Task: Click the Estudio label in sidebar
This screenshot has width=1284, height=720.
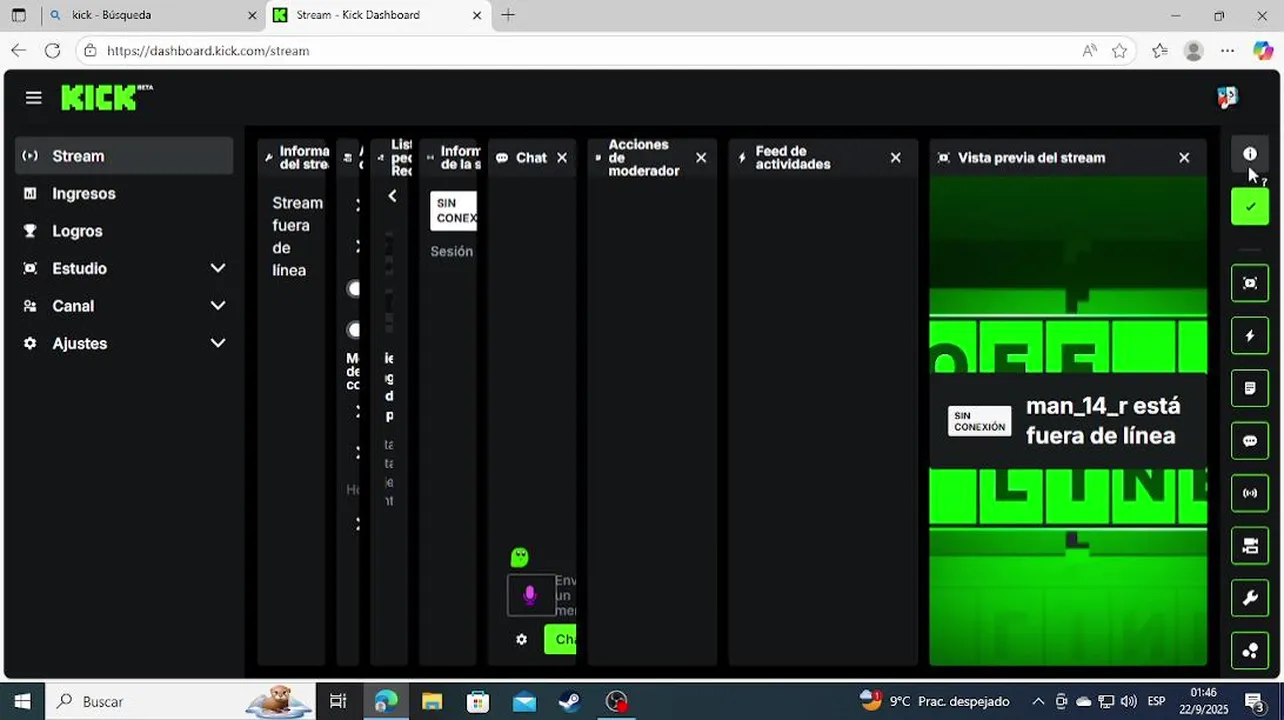Action: (79, 268)
